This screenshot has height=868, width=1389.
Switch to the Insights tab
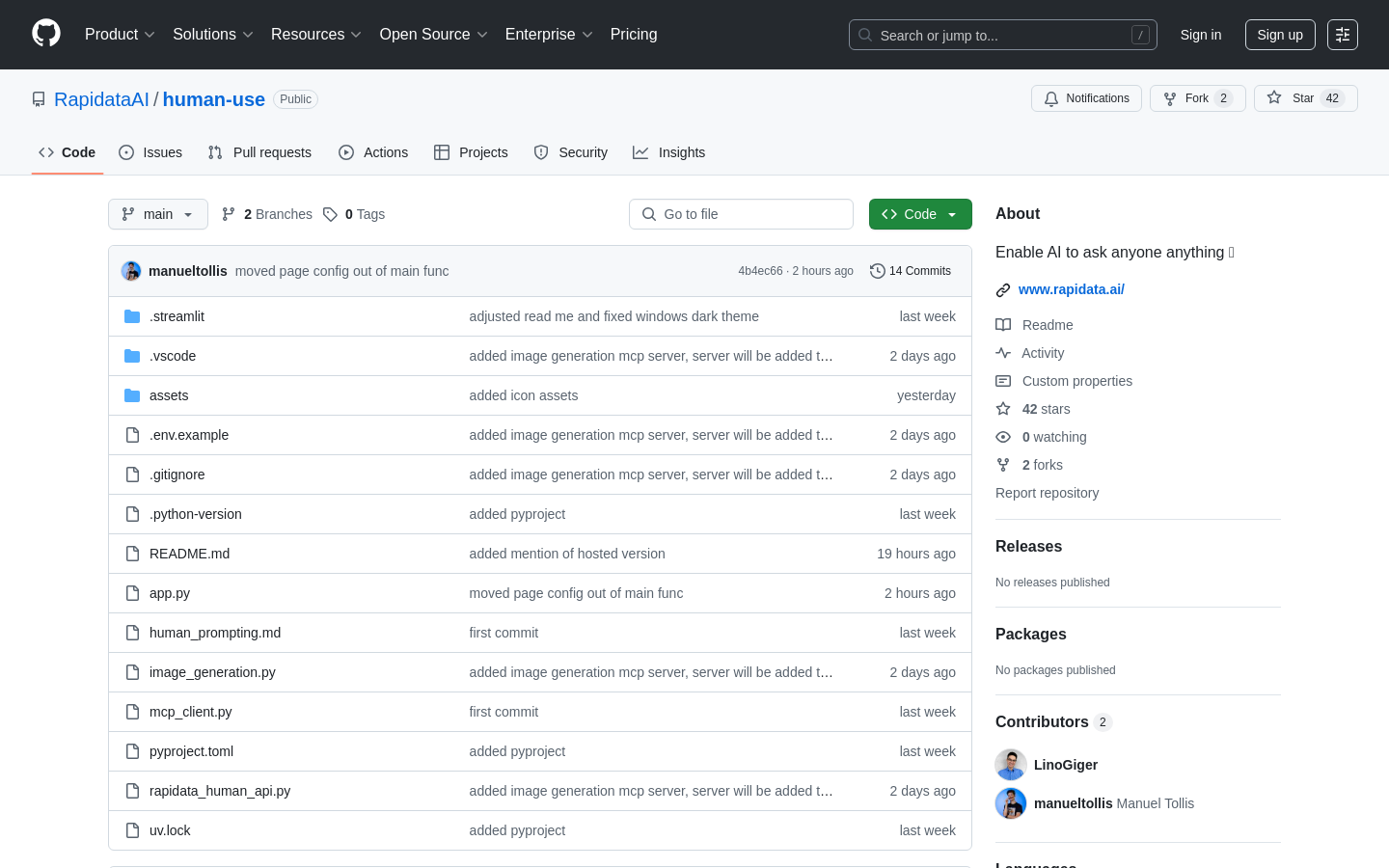668,152
